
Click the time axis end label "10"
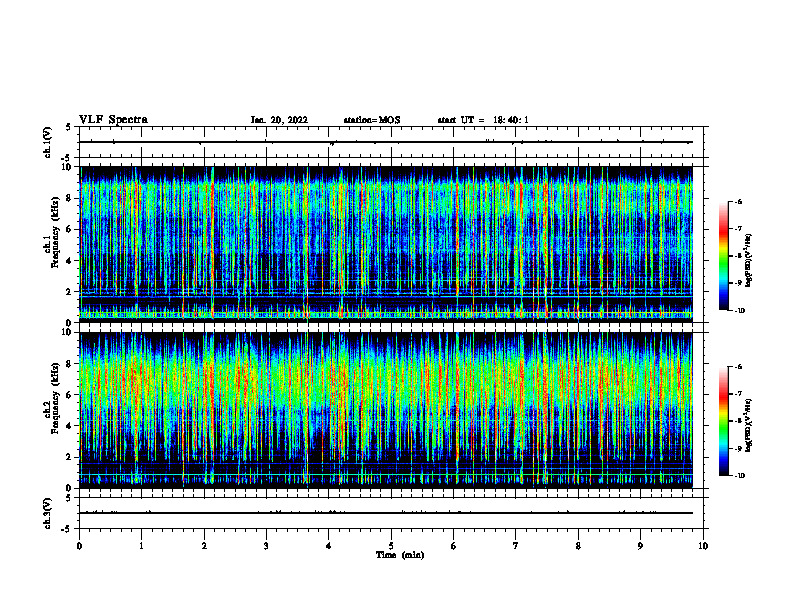point(703,546)
